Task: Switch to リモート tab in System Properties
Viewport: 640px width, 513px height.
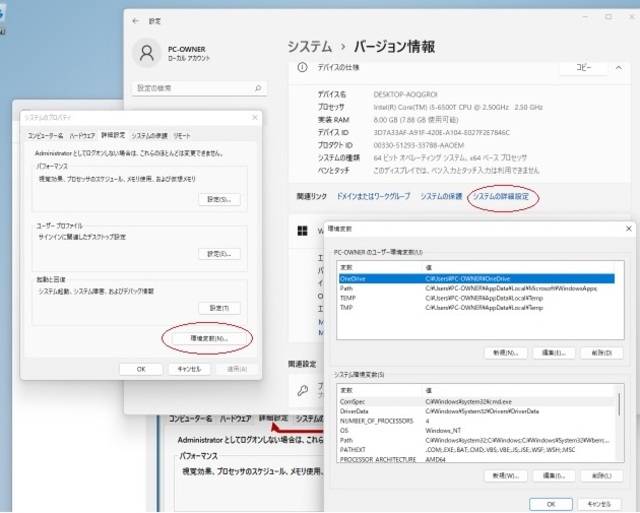Action: coord(182,135)
